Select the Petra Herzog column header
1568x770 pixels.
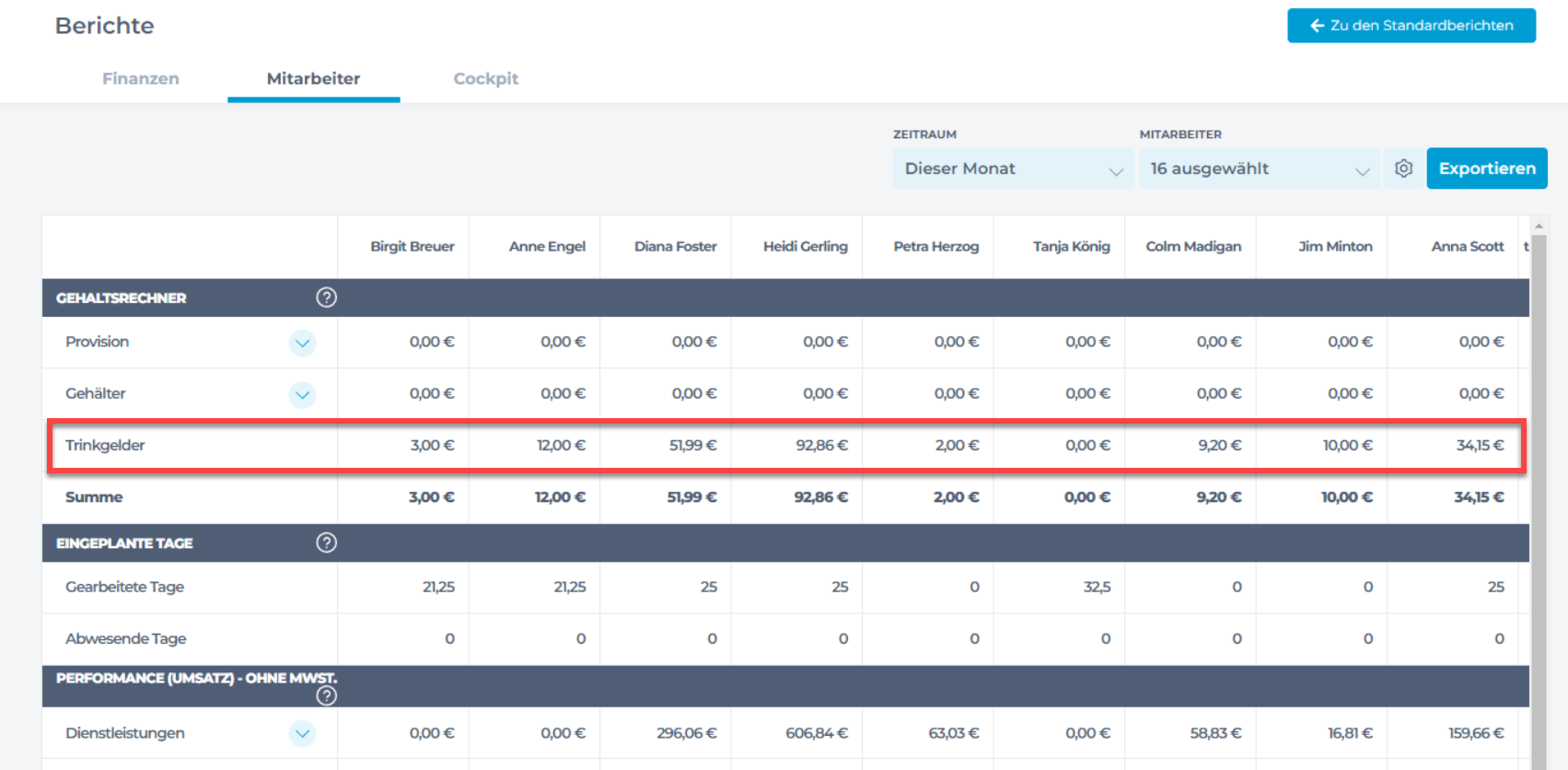pyautogui.click(x=936, y=246)
